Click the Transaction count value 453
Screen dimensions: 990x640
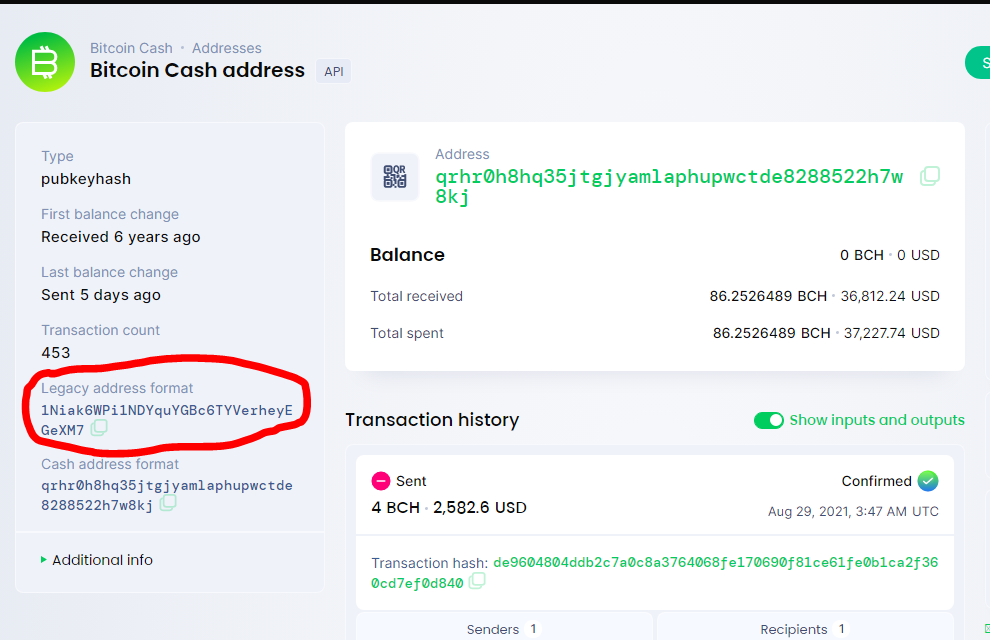click(x=56, y=353)
